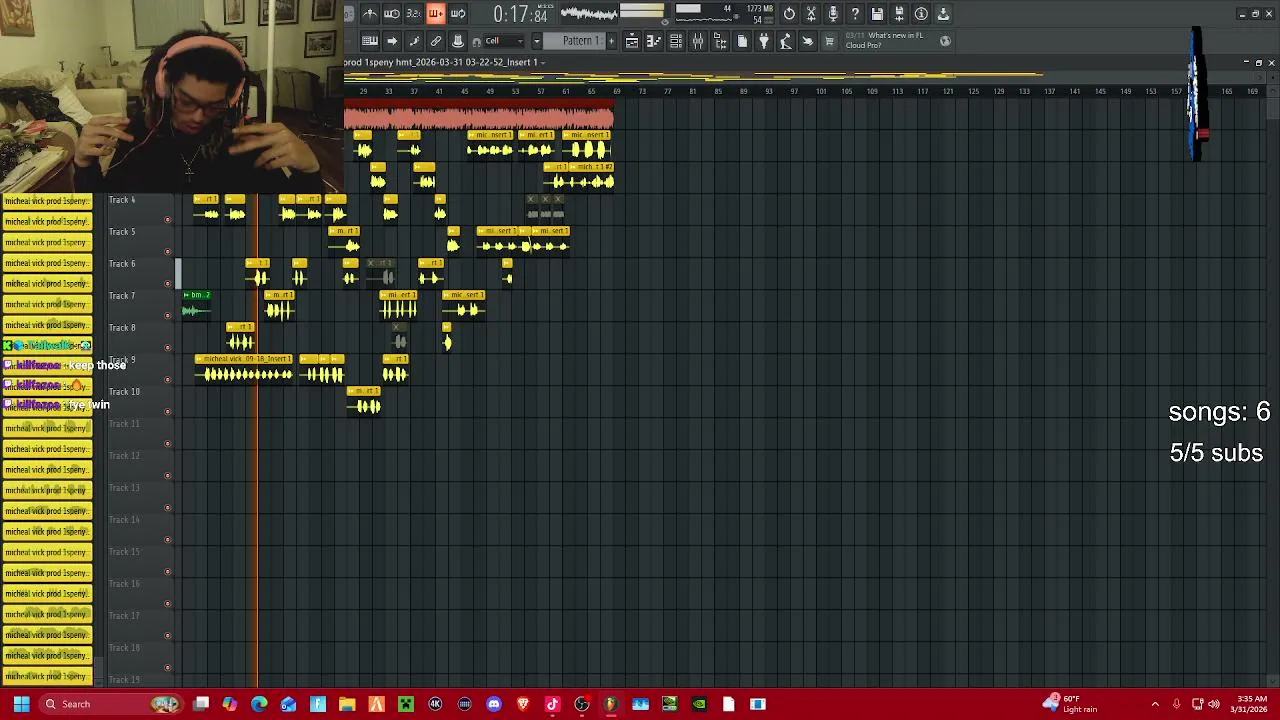Open the Windows Start menu
Image resolution: width=1280 pixels, height=720 pixels.
tap(21, 704)
